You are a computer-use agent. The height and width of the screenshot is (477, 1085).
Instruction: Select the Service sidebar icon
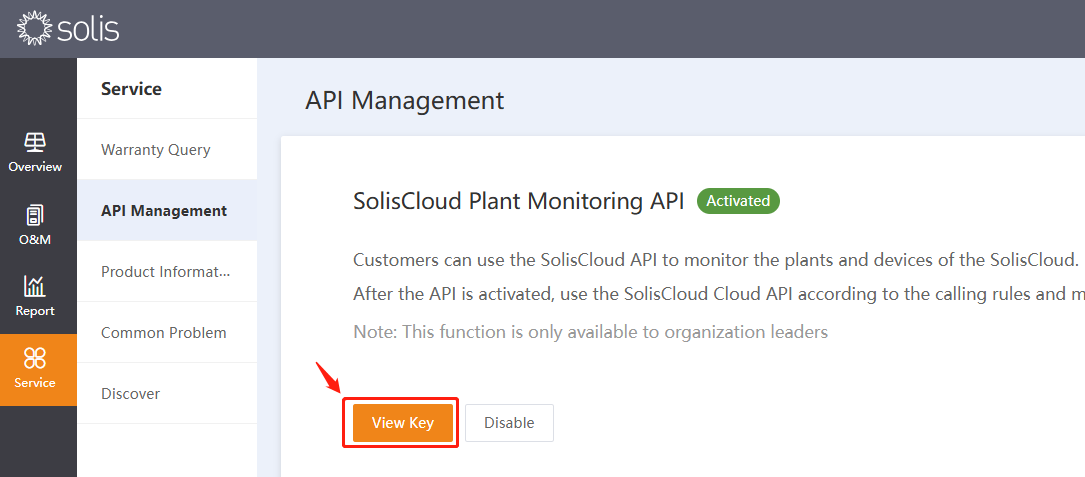click(x=35, y=358)
